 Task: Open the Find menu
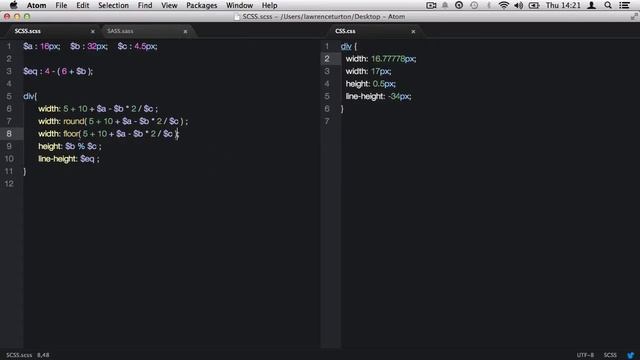(x=145, y=5)
